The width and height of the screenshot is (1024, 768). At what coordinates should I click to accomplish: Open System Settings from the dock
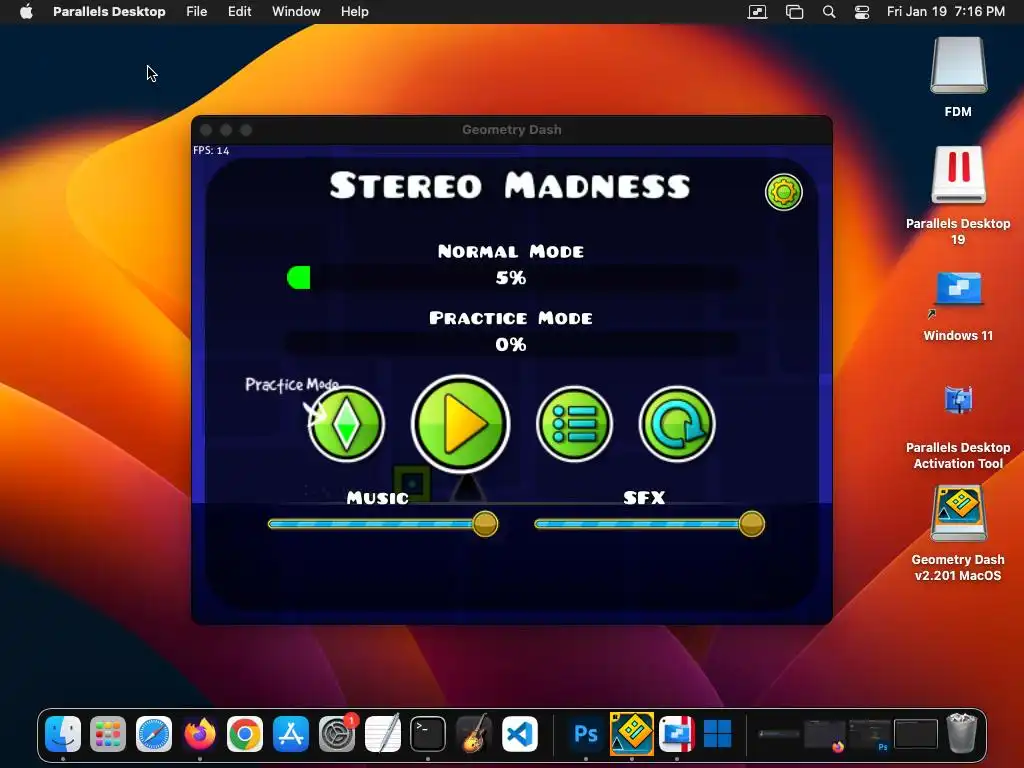click(336, 734)
